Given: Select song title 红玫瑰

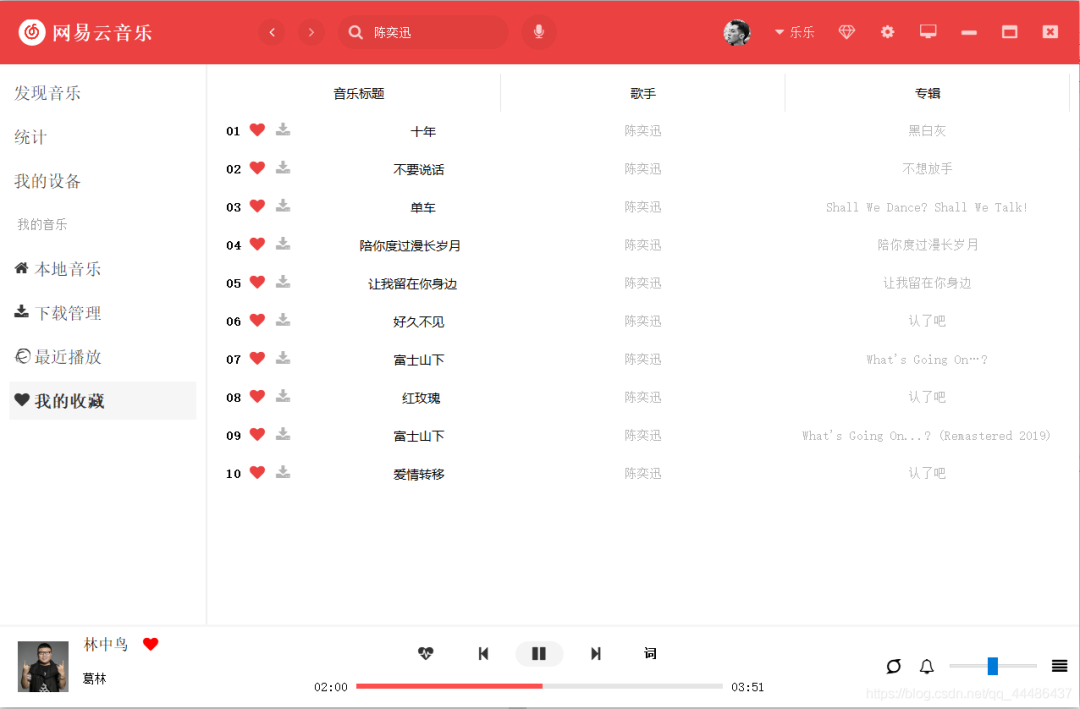Looking at the screenshot, I should [421, 398].
